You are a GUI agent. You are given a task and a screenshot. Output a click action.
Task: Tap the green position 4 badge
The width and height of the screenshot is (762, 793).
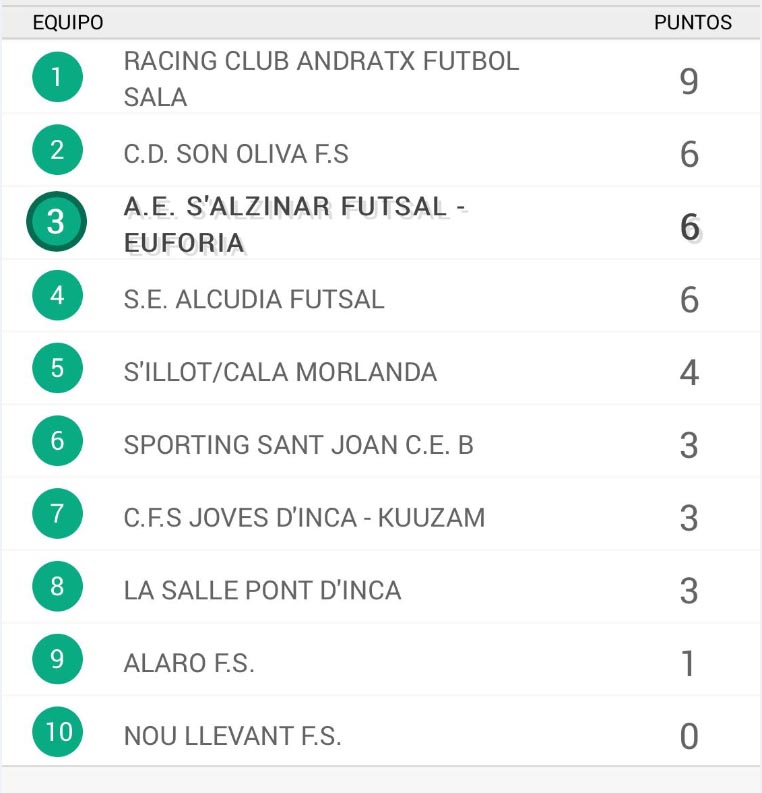point(57,295)
